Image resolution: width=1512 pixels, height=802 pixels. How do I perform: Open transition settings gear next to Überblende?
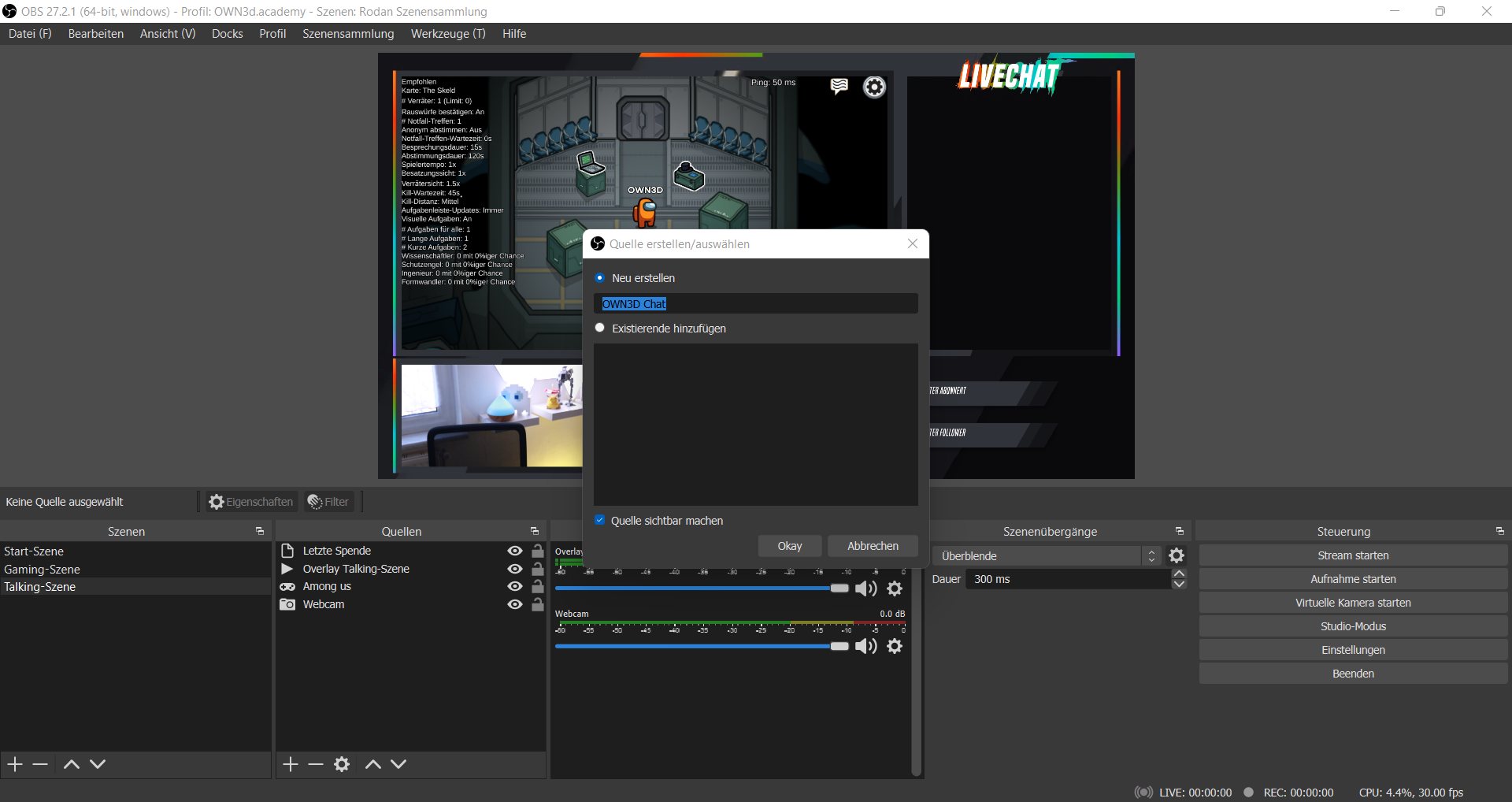click(1177, 555)
